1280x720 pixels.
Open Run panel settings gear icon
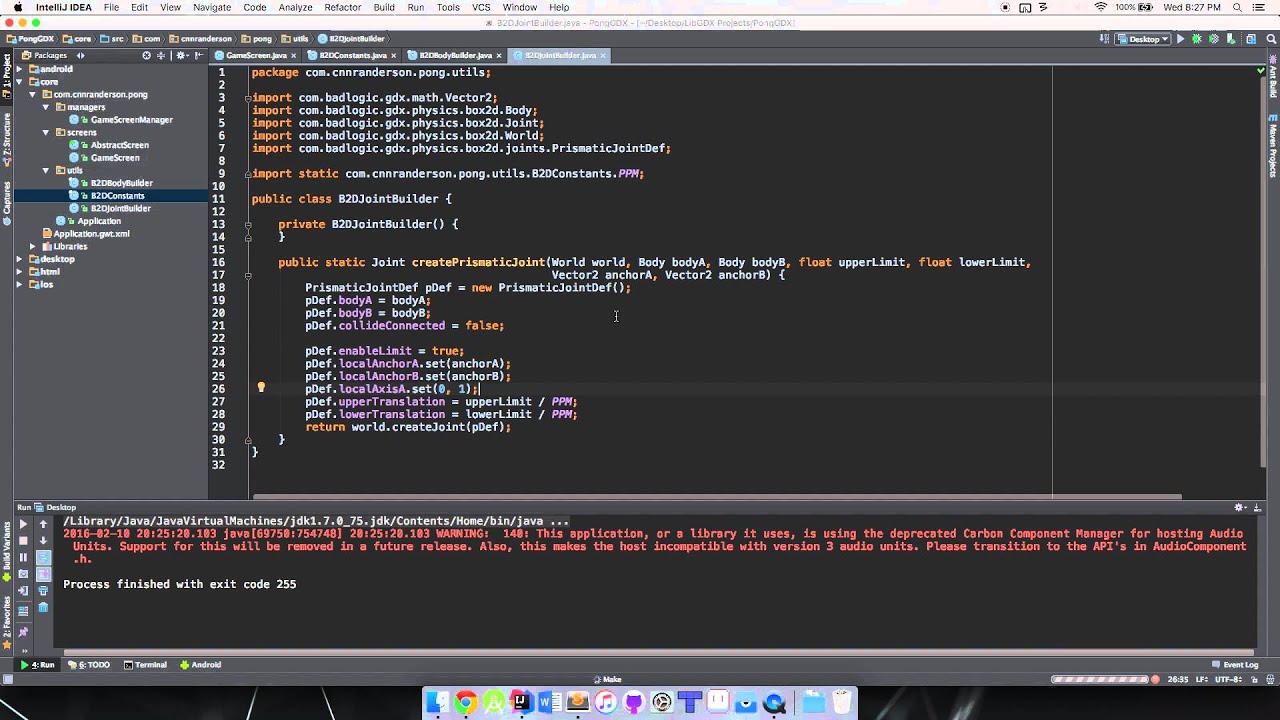click(x=1240, y=507)
